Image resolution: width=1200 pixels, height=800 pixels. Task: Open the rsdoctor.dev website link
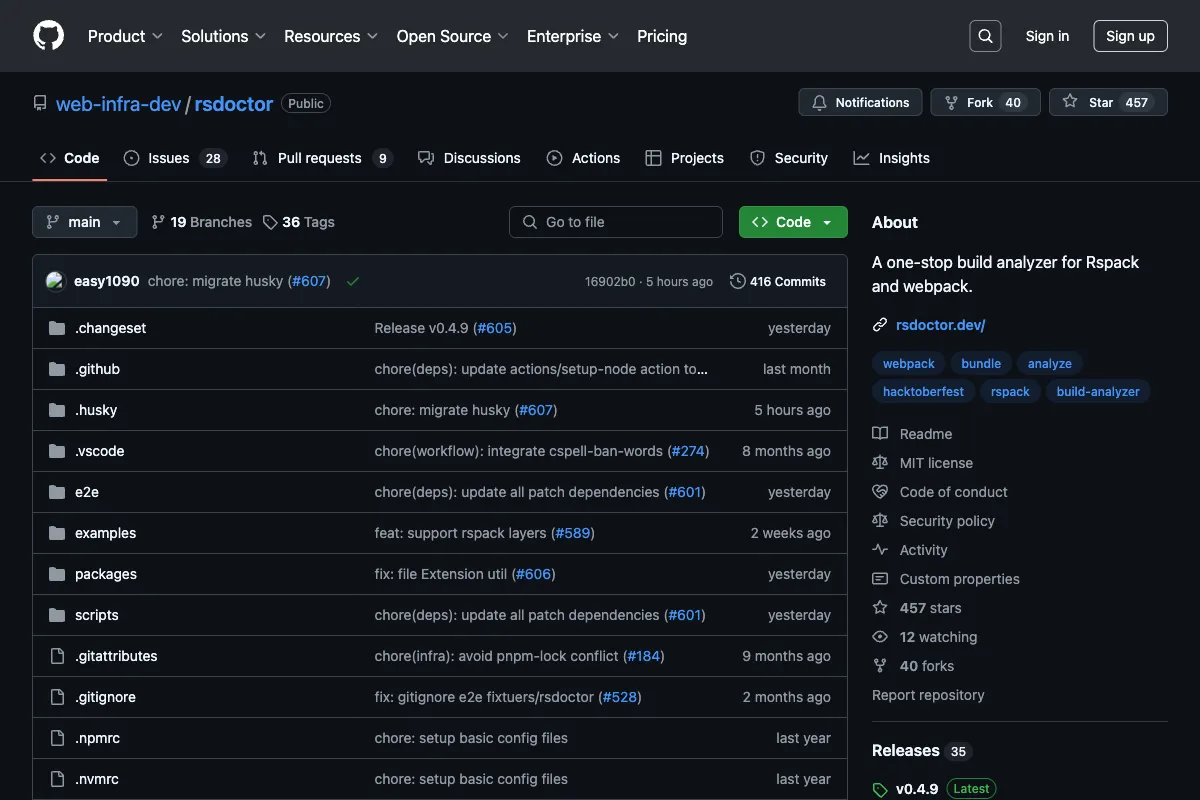pos(941,325)
